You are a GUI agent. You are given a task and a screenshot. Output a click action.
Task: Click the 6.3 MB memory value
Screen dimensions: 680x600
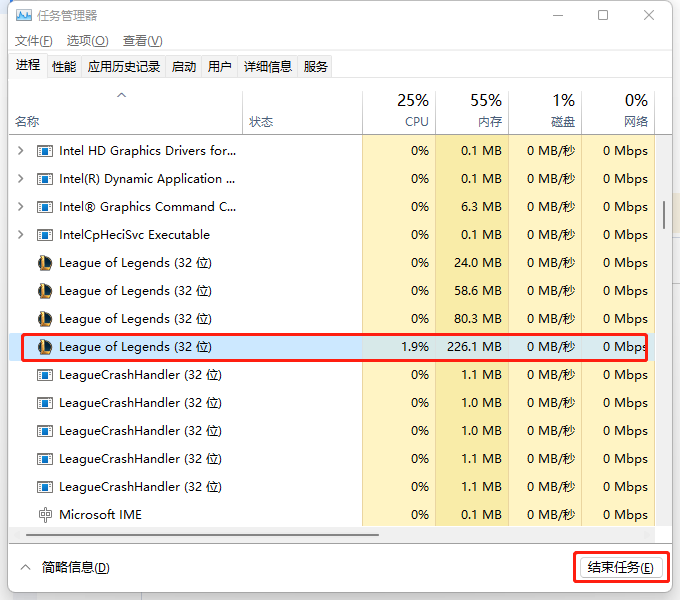coord(481,207)
